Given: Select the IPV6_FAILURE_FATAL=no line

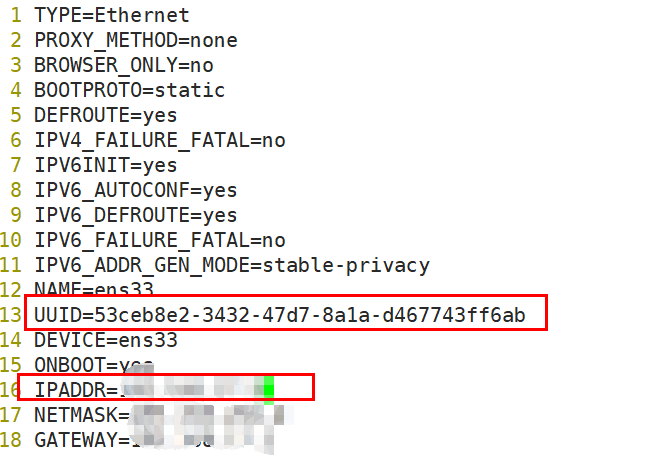Looking at the screenshot, I should [x=160, y=241].
